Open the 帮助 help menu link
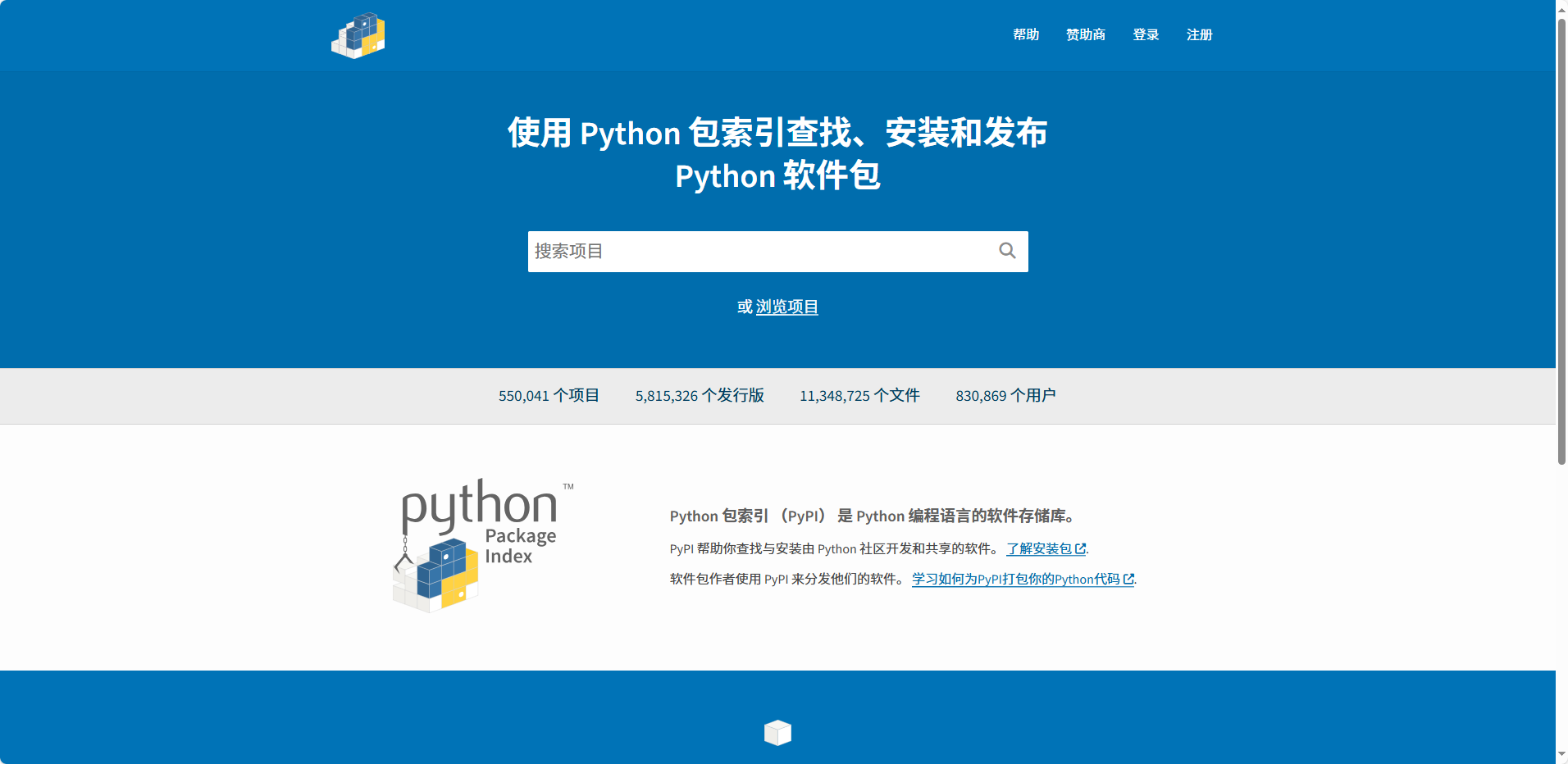This screenshot has width=1568, height=764. coord(1026,34)
